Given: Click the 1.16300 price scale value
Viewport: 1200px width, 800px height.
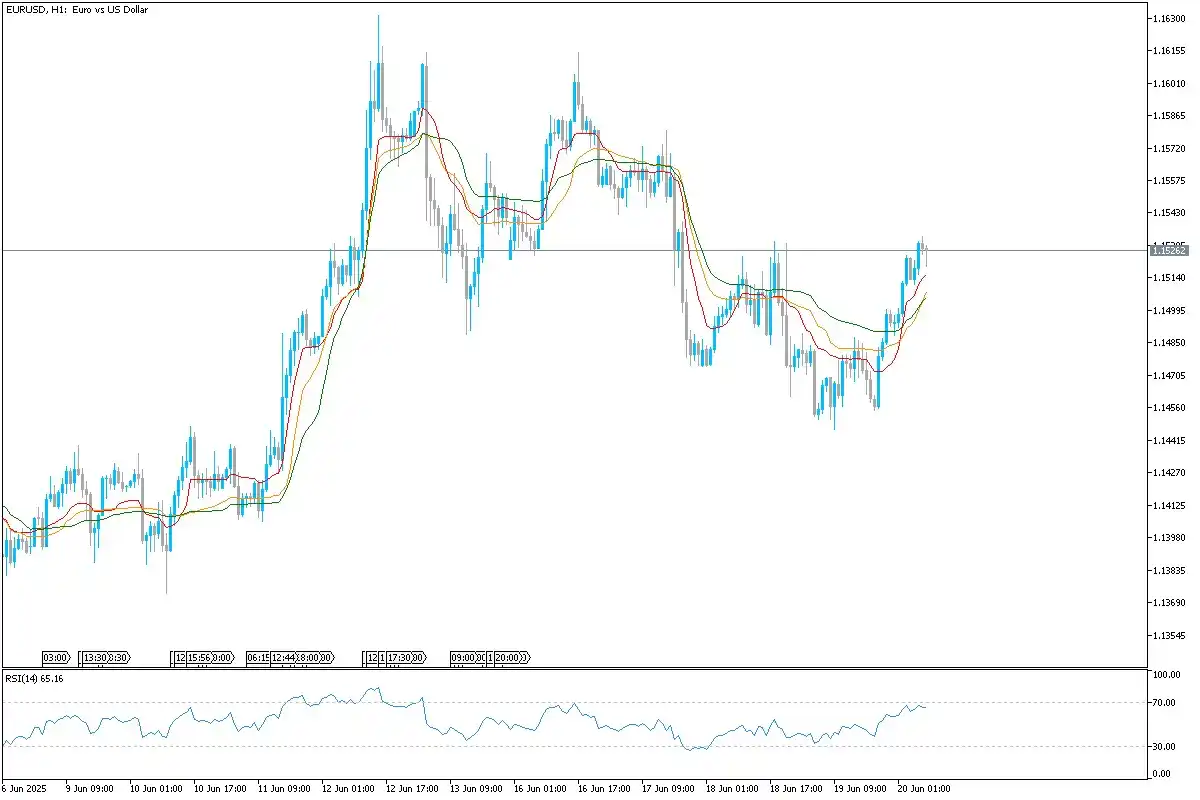Looking at the screenshot, I should 1168,19.
